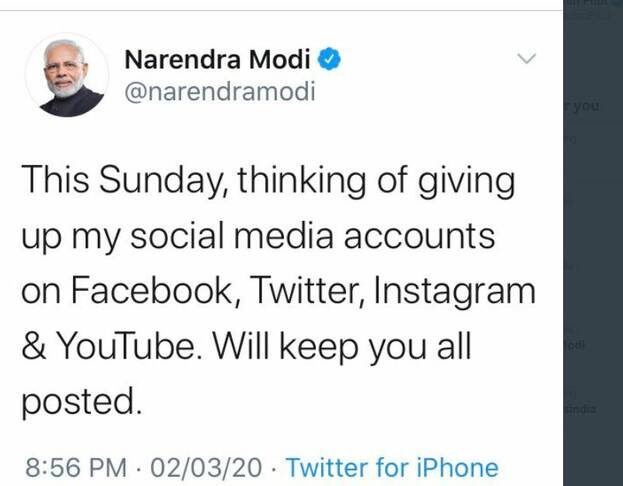The width and height of the screenshot is (623, 486).
Task: Click the final word "posted."
Action: click(x=78, y=403)
